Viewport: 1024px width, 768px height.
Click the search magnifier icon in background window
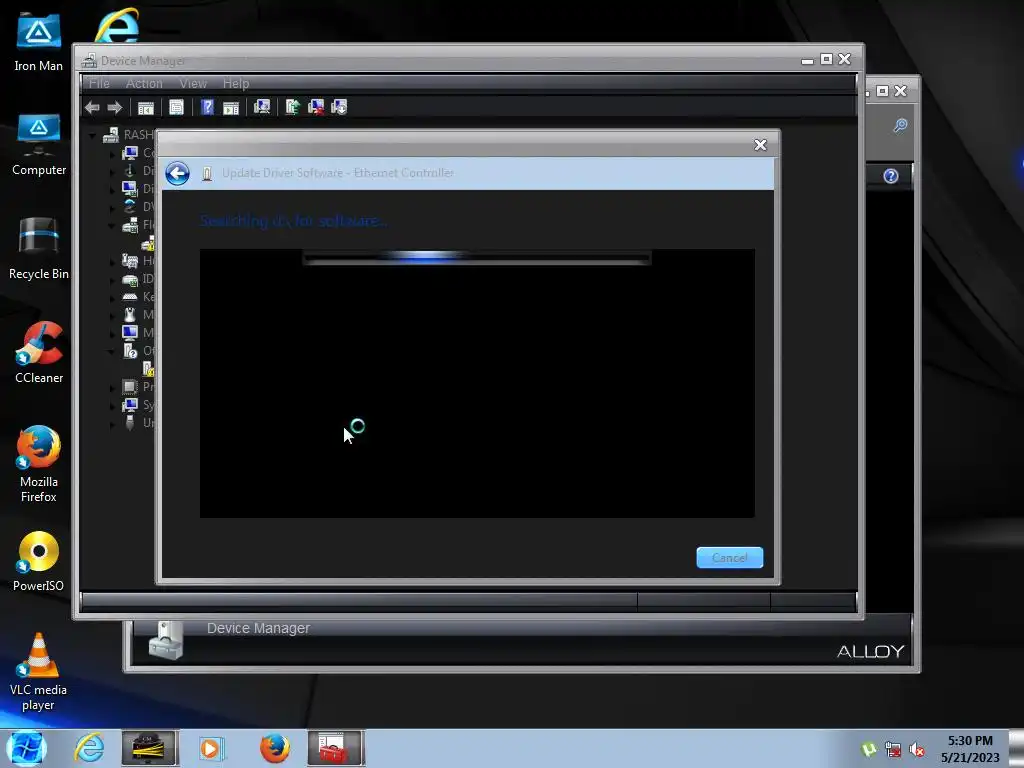click(x=900, y=125)
